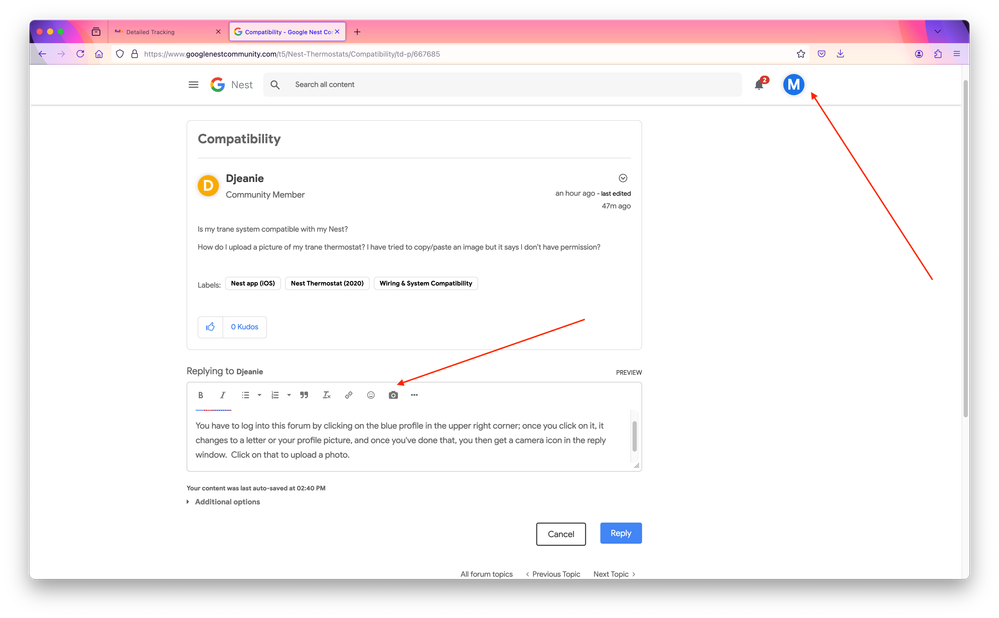The width and height of the screenshot is (999, 618).
Task: Toggle italic formatting in reply editor
Action: point(222,395)
